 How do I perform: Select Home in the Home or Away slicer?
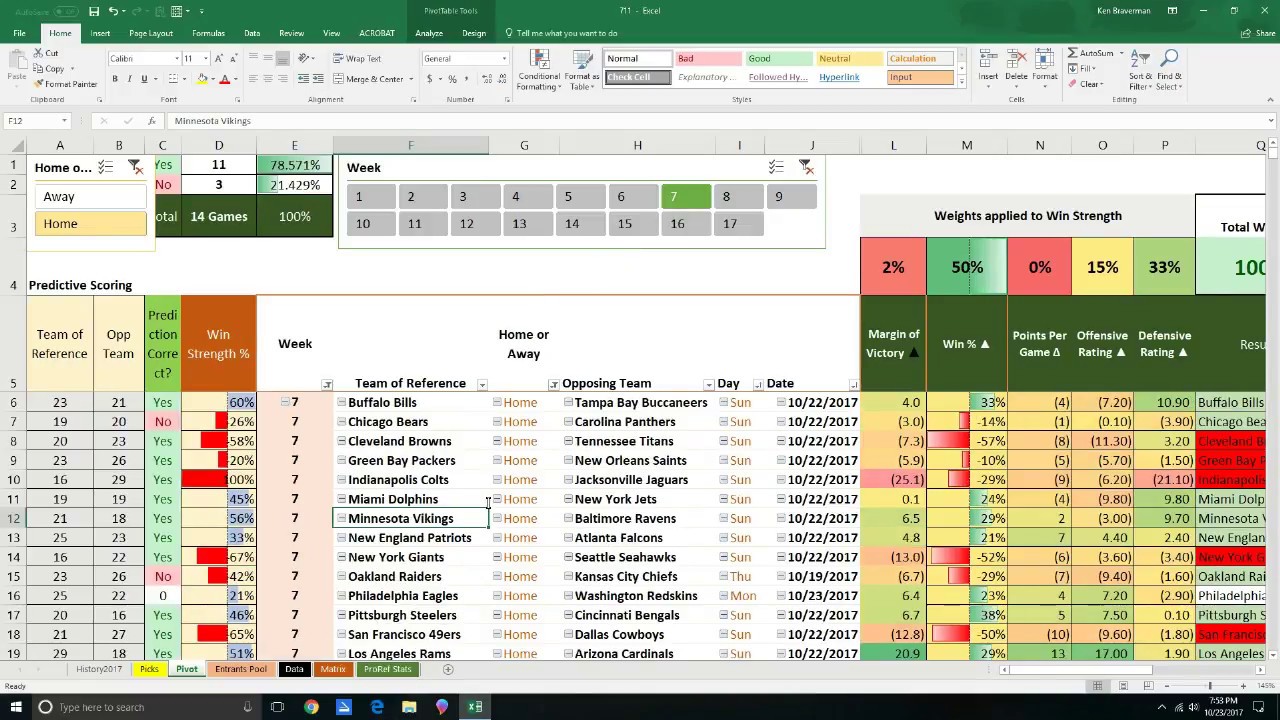click(90, 224)
